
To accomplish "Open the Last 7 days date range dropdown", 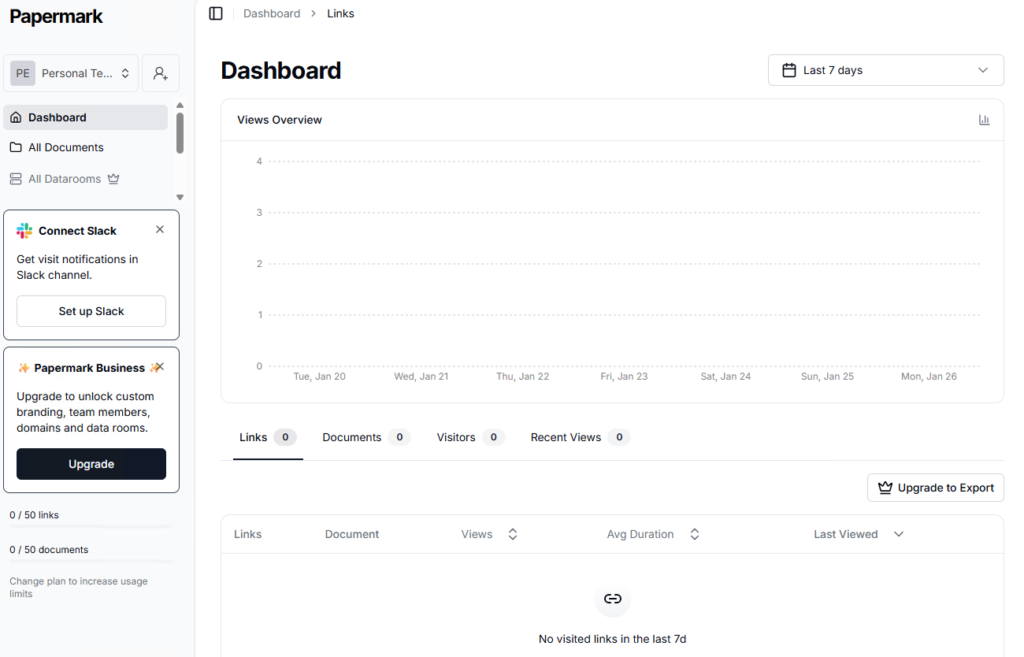I will click(885, 70).
